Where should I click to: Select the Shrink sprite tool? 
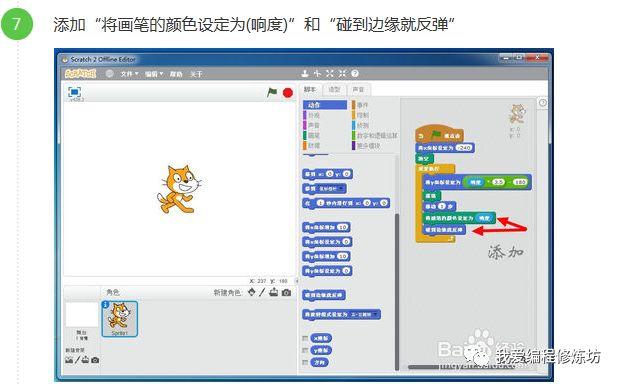click(x=342, y=73)
